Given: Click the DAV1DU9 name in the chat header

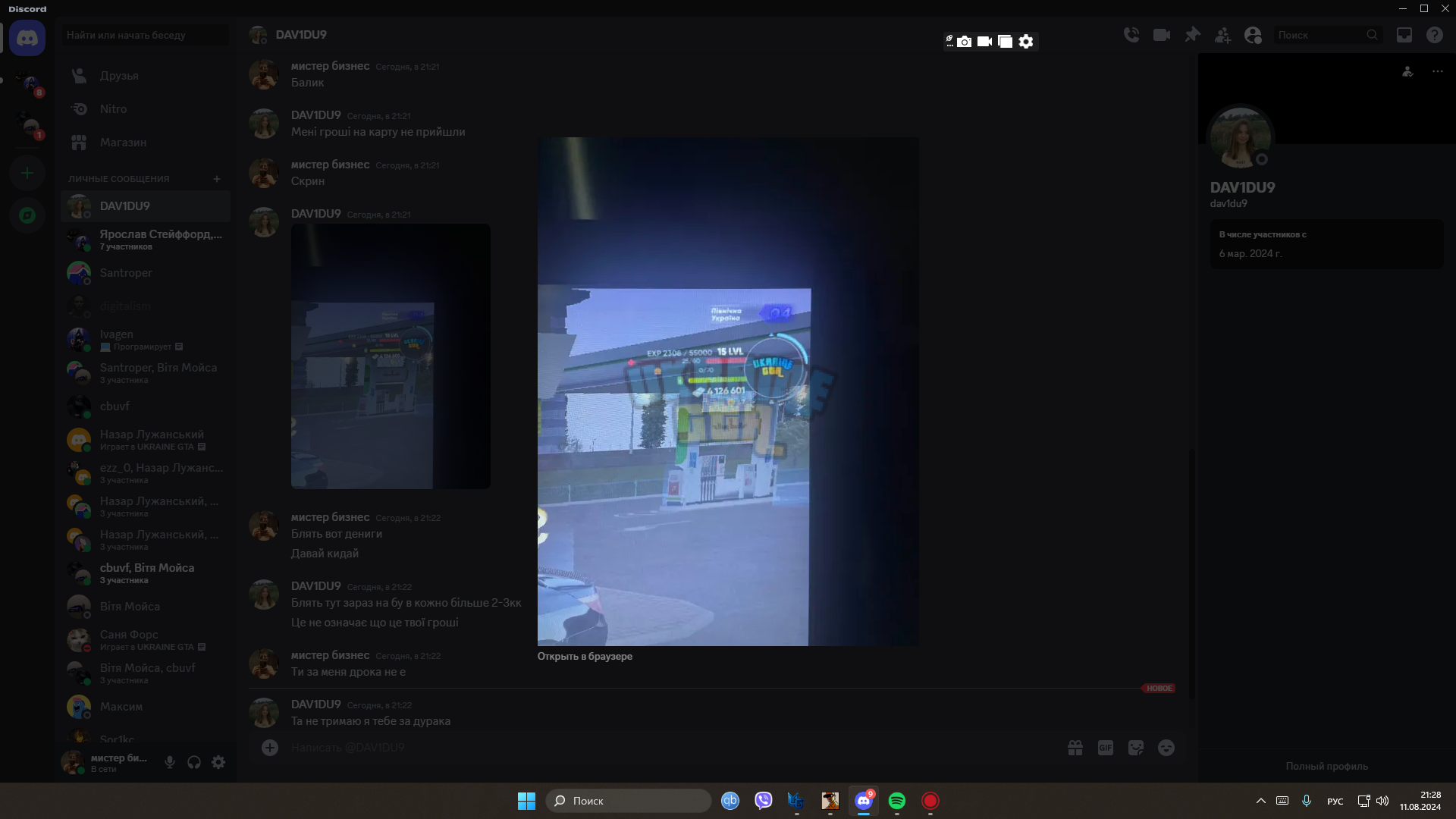Looking at the screenshot, I should (301, 35).
